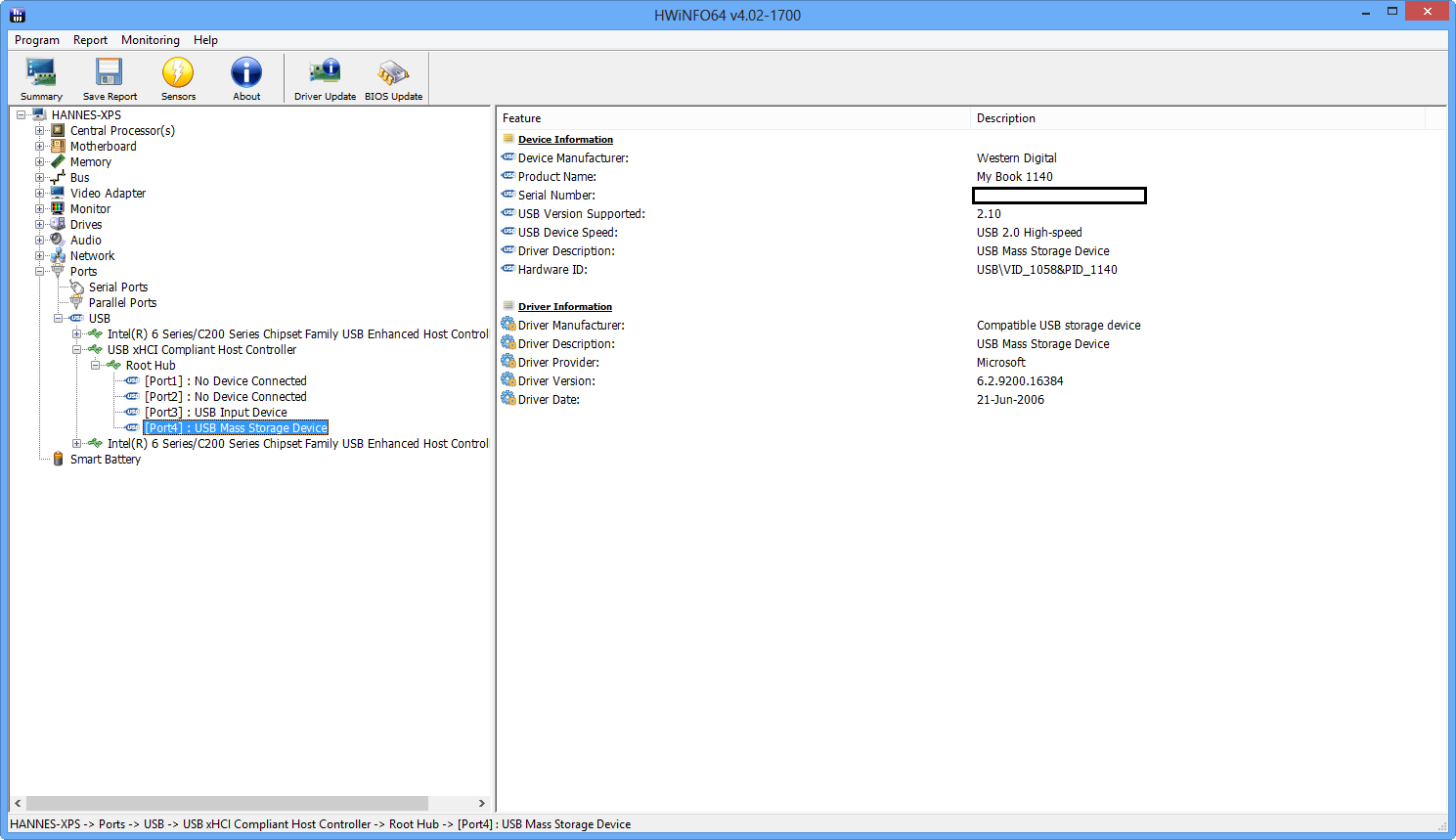
Task: Select the Monitor tree icon
Action: click(58, 208)
